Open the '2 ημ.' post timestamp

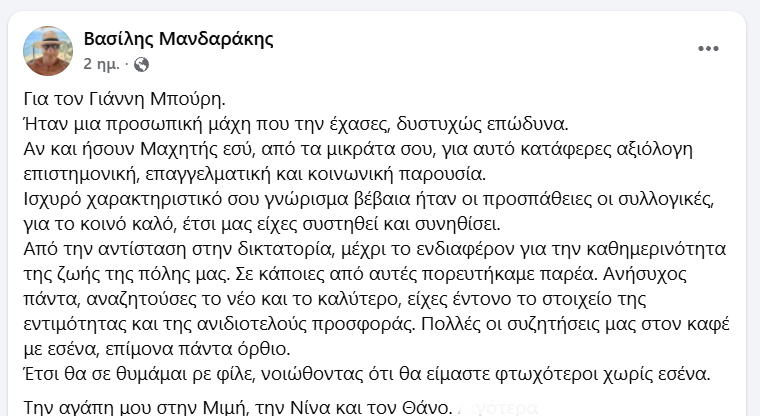point(101,64)
